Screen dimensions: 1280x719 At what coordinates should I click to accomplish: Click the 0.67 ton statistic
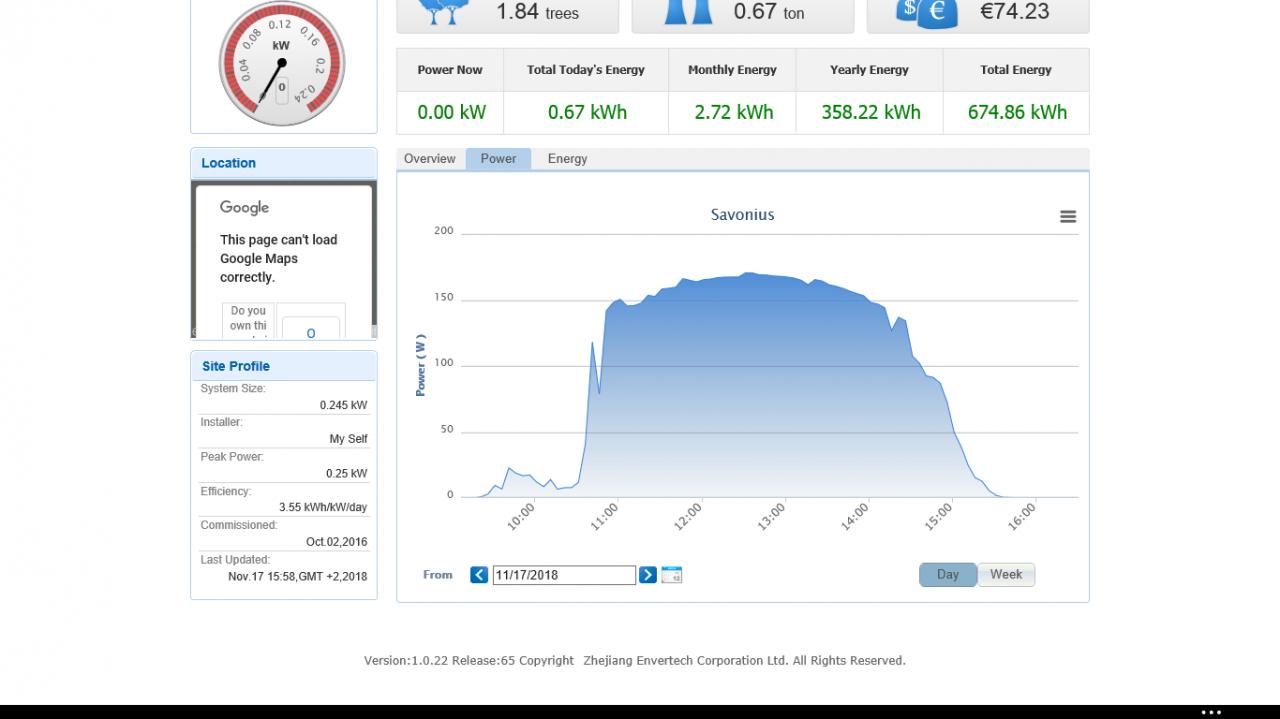pyautogui.click(x=768, y=12)
